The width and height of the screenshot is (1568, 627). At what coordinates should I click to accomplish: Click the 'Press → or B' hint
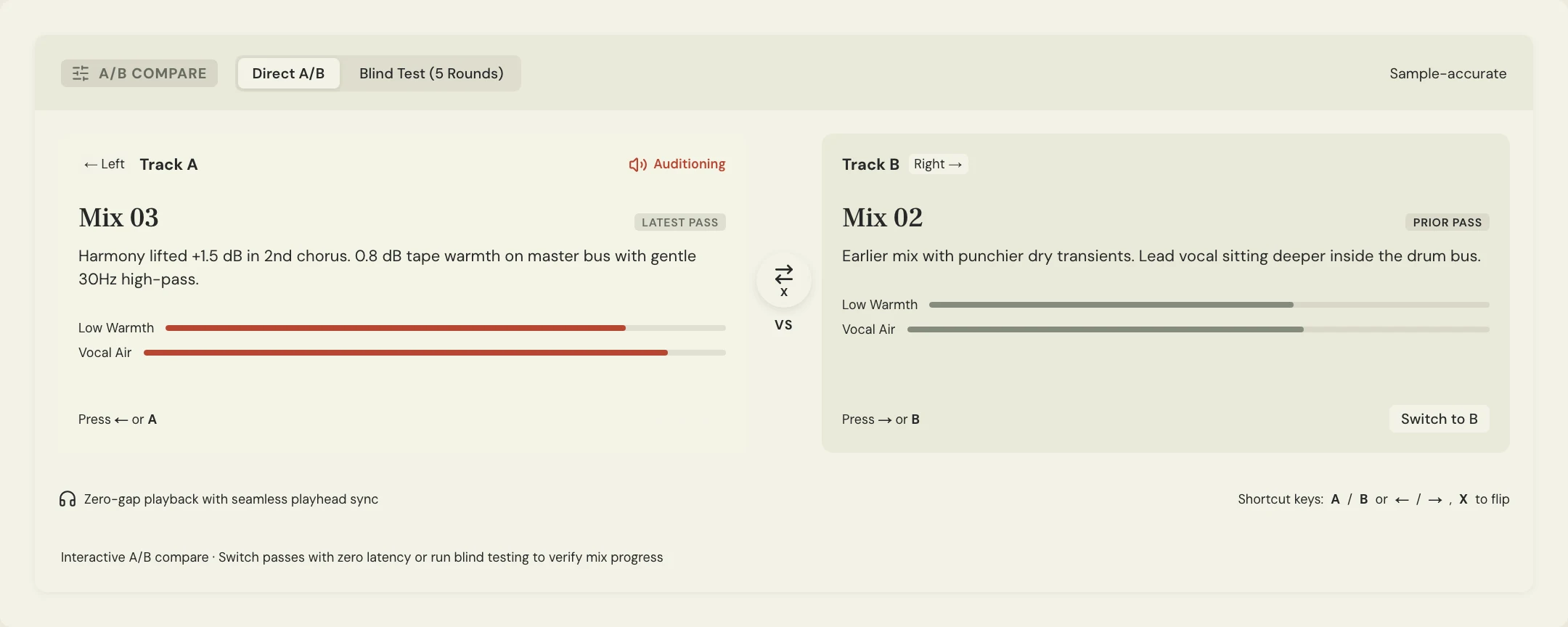coord(881,419)
